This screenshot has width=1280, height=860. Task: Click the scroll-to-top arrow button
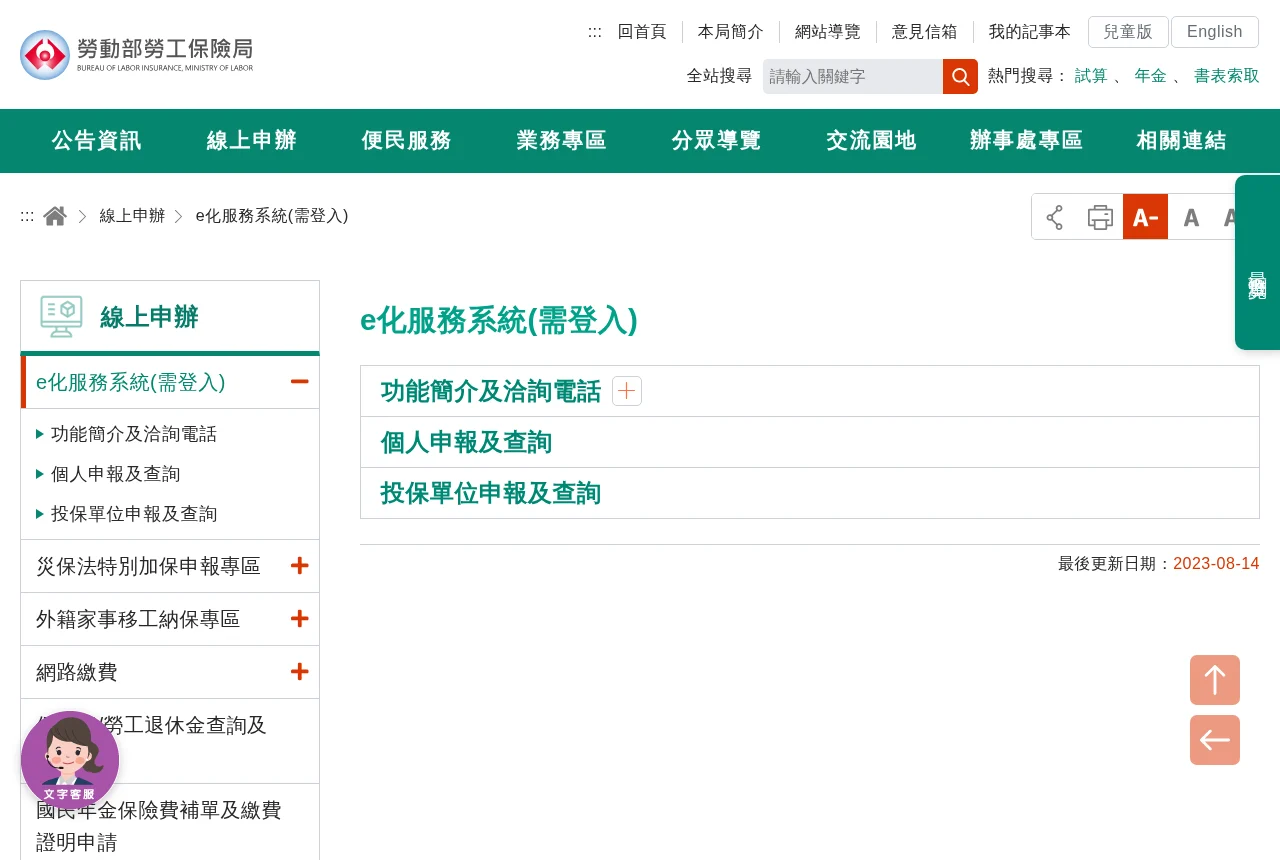[x=1215, y=680]
